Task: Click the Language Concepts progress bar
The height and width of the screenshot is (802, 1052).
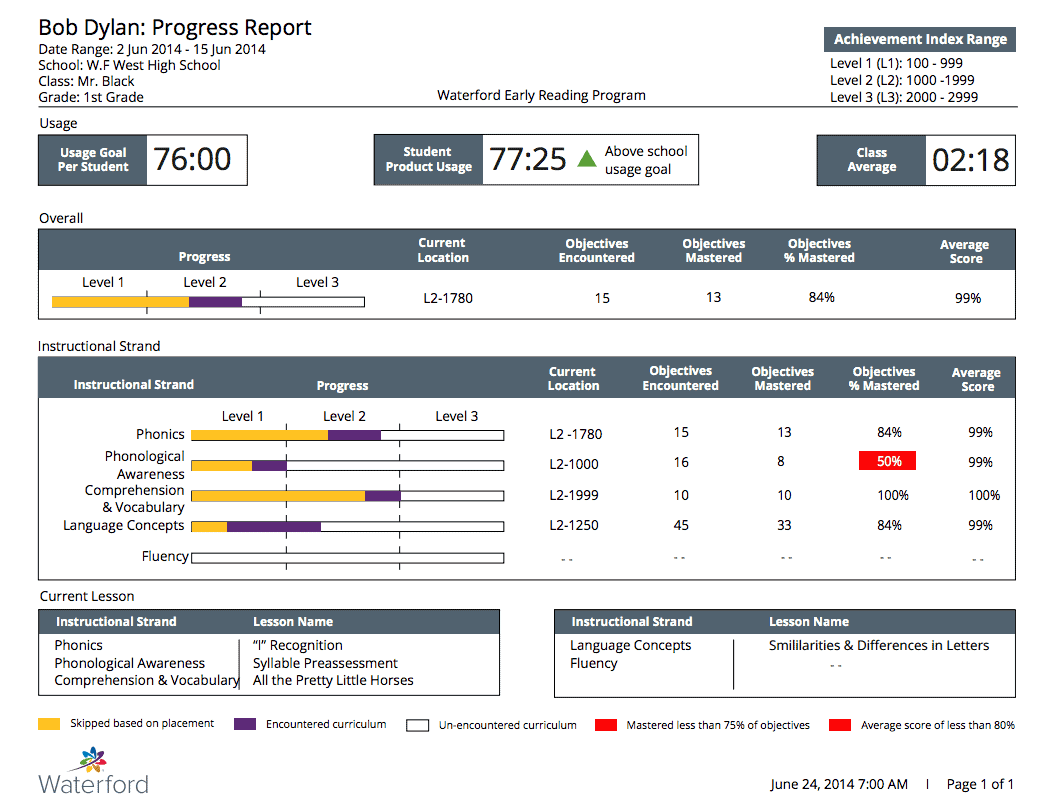Action: pos(348,526)
